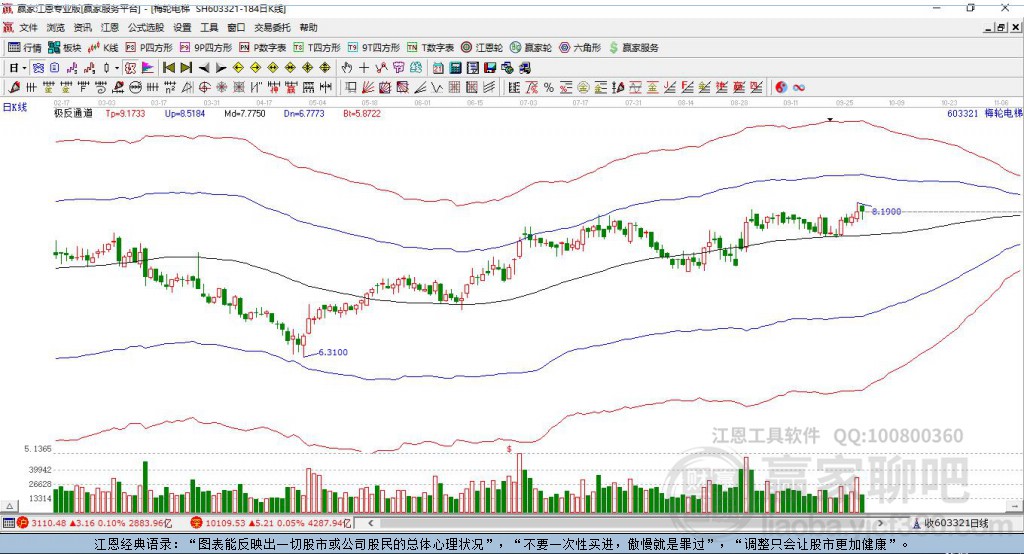1024x554 pixels.
Task: Open the calendar icon numbered 21
Action: 438,68
